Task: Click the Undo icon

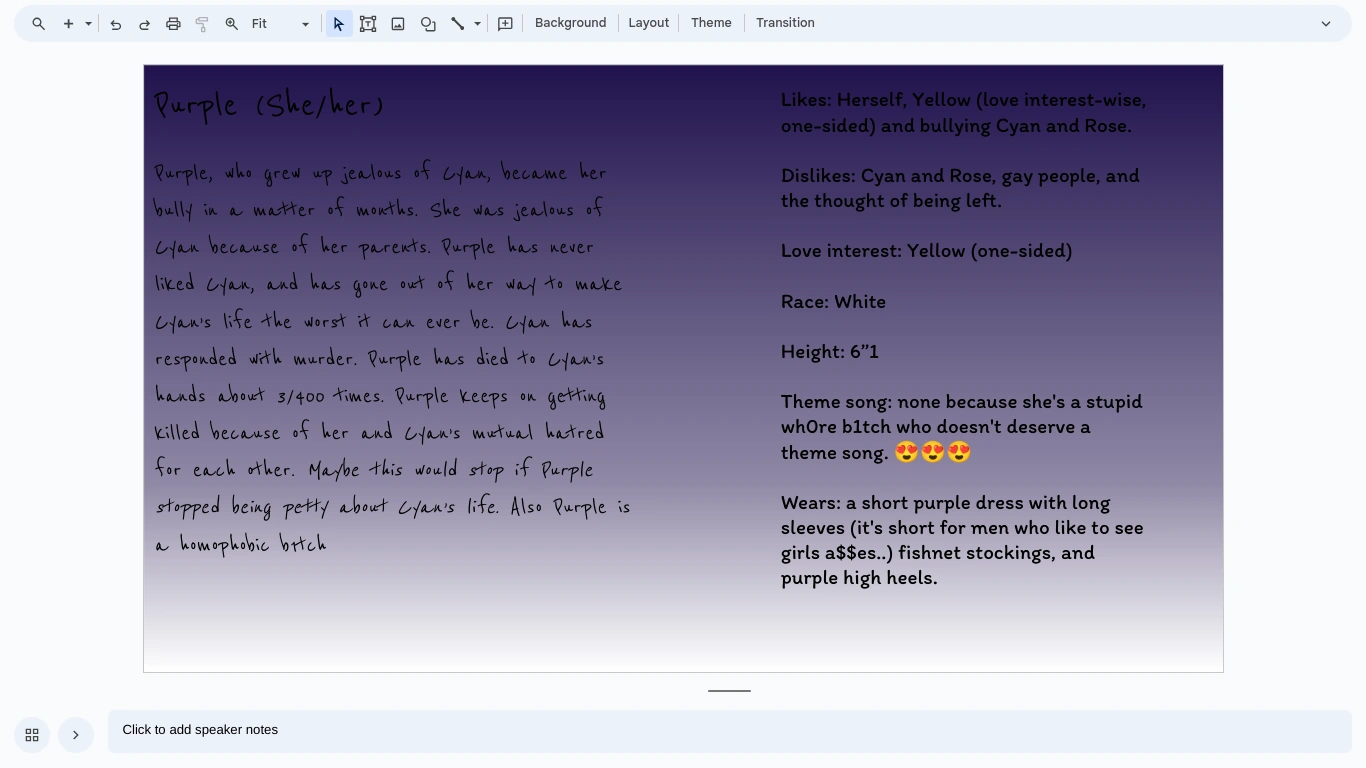Action: click(x=115, y=23)
